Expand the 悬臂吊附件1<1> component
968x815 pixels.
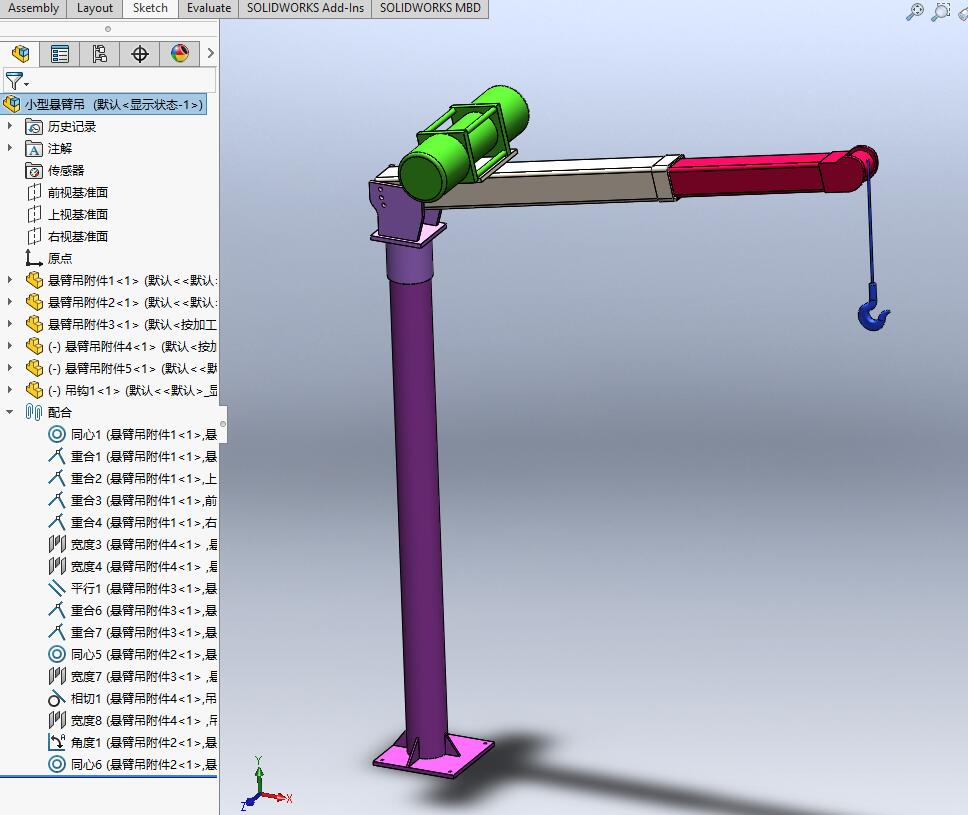click(10, 280)
